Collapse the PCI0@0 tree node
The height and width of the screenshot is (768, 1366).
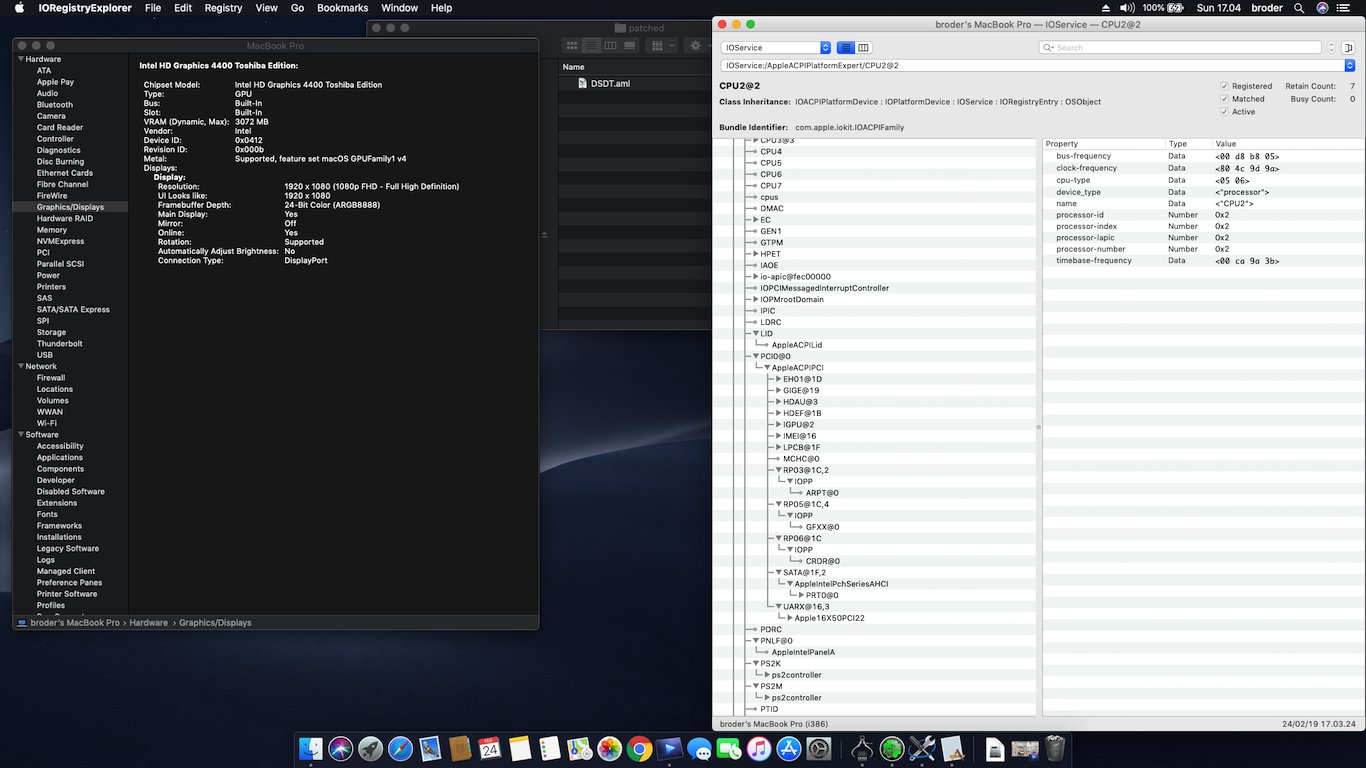coord(756,356)
